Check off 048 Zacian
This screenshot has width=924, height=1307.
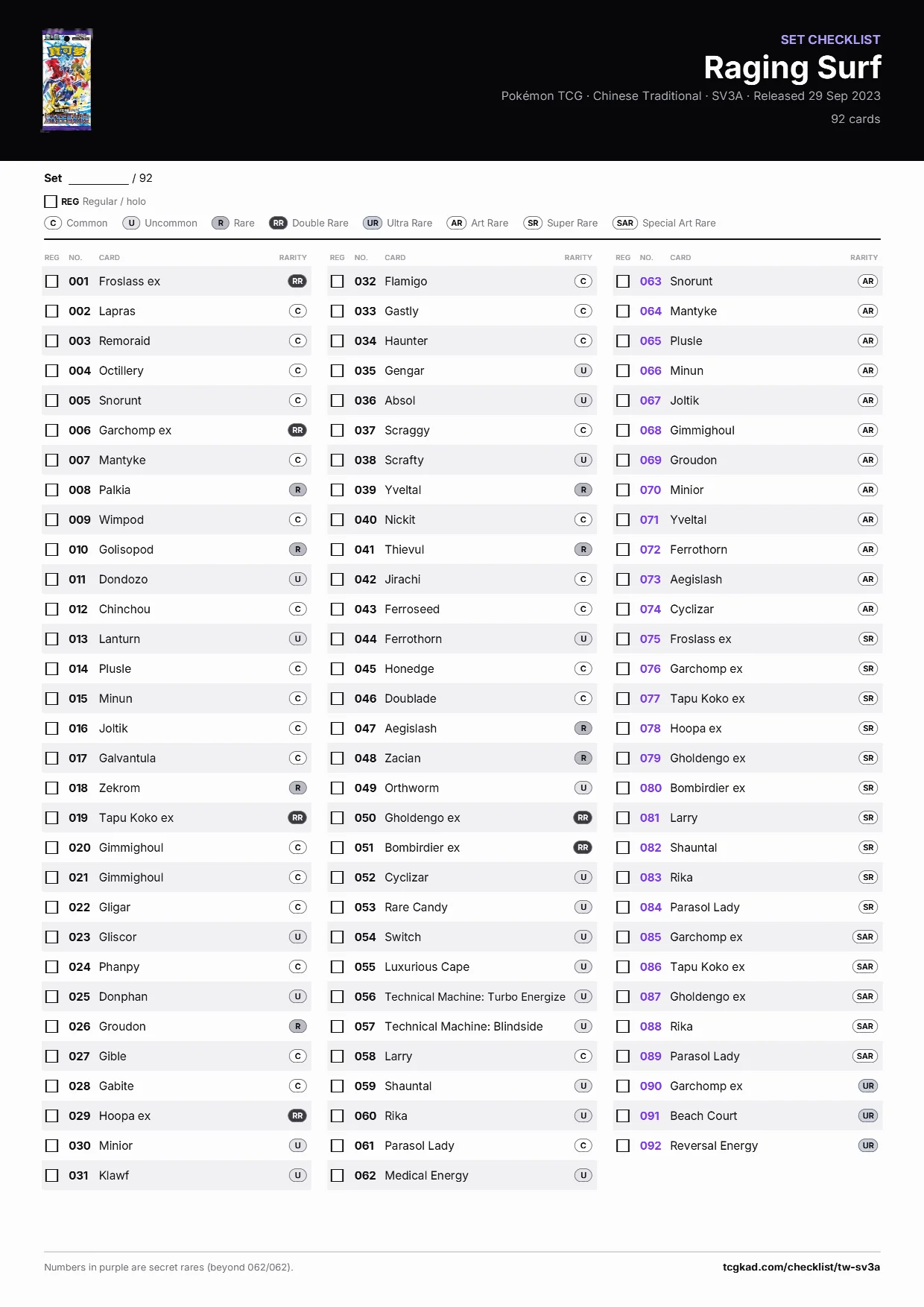tap(338, 758)
